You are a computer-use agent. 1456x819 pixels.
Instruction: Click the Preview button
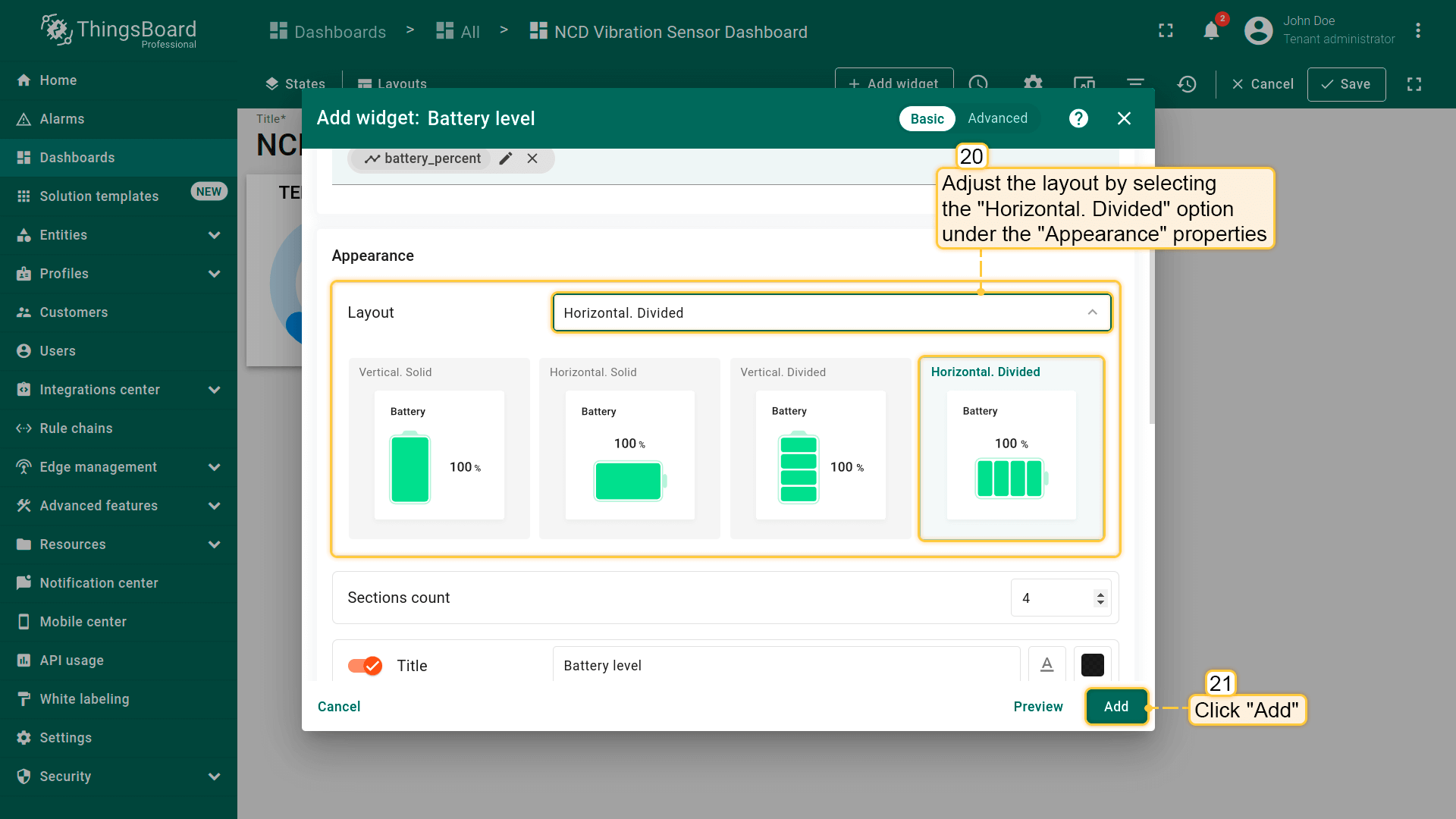pos(1037,707)
